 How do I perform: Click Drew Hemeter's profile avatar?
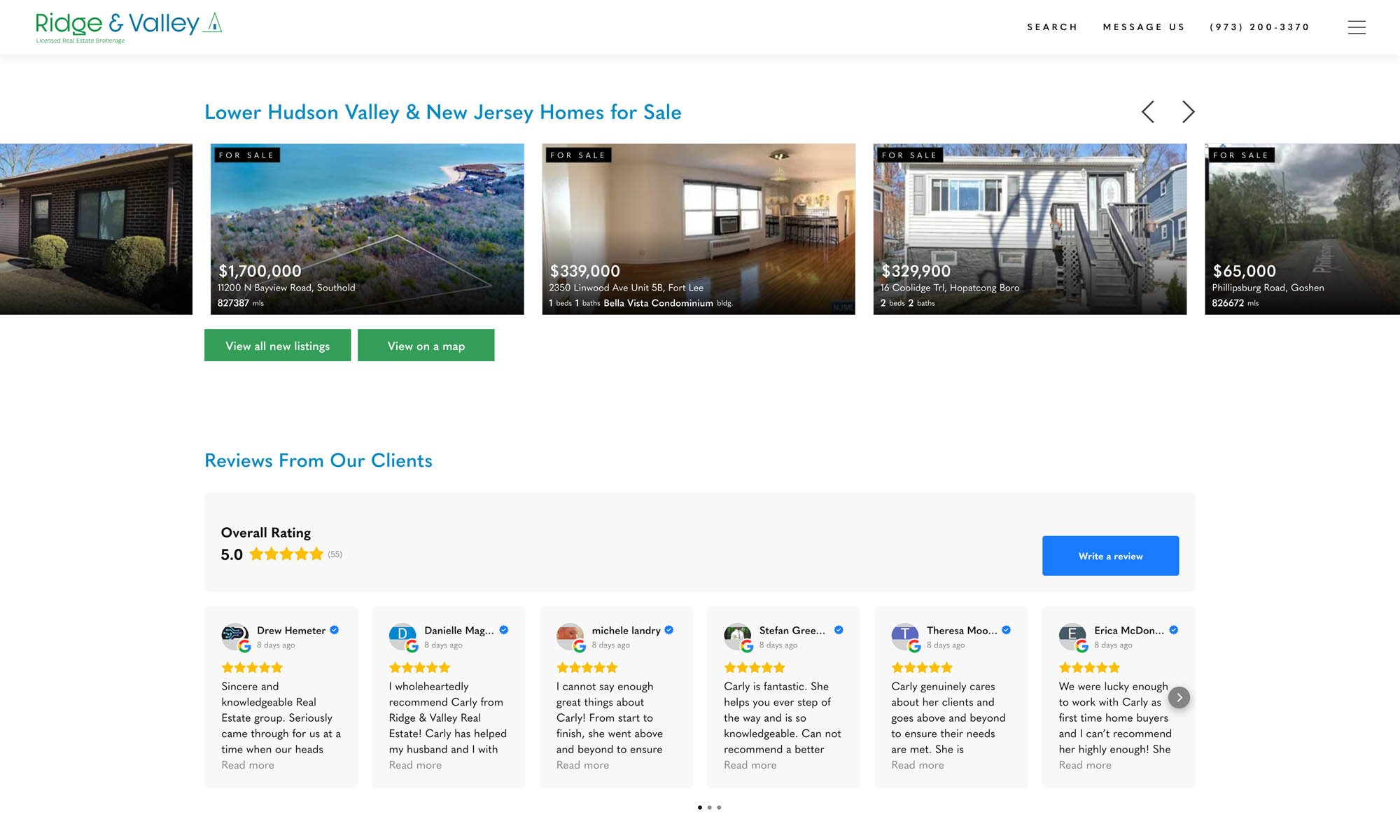[235, 636]
